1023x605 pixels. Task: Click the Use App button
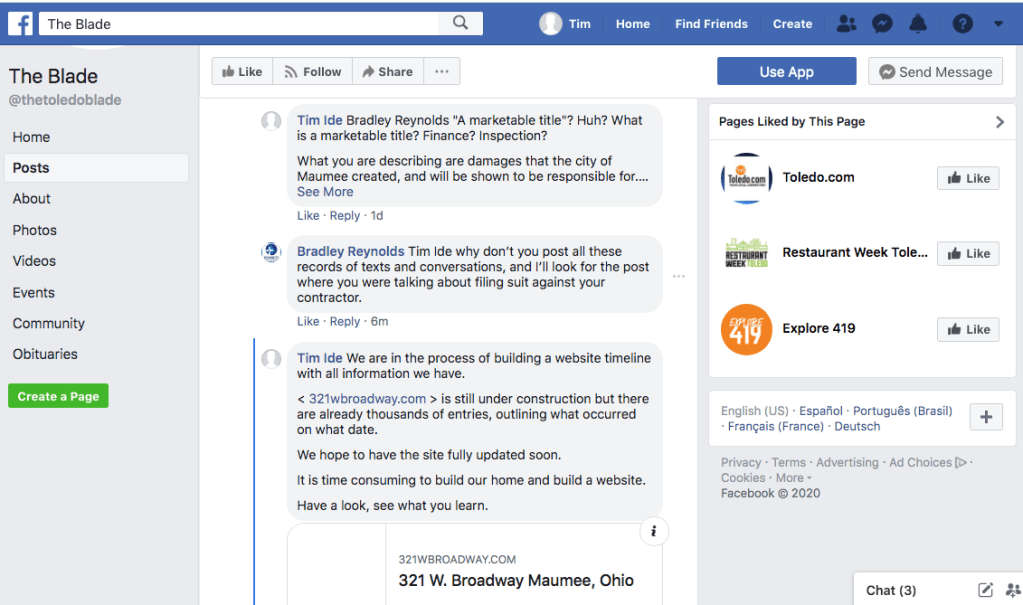pyautogui.click(x=786, y=72)
